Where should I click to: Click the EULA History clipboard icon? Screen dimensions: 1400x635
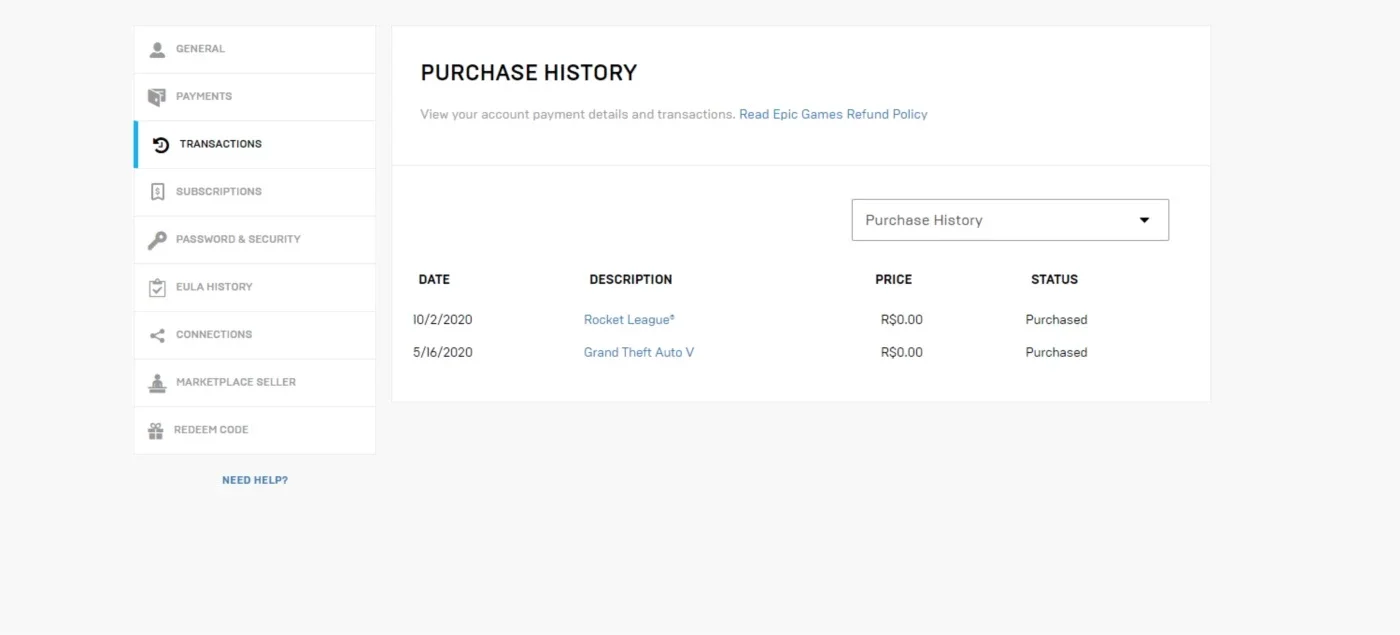coord(157,287)
